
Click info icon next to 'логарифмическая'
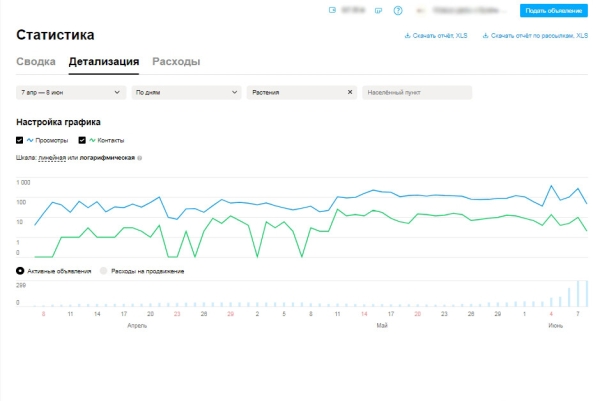(139, 158)
